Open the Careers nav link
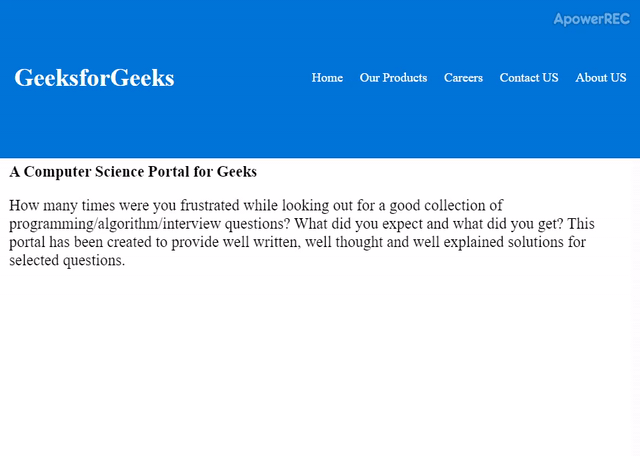This screenshot has height=456, width=640. pyautogui.click(x=463, y=78)
